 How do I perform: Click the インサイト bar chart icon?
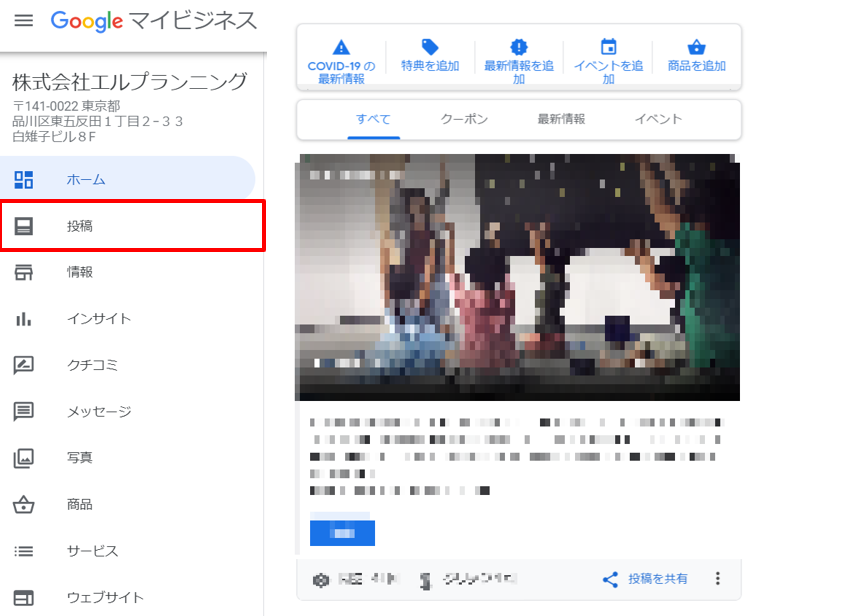coord(23,319)
